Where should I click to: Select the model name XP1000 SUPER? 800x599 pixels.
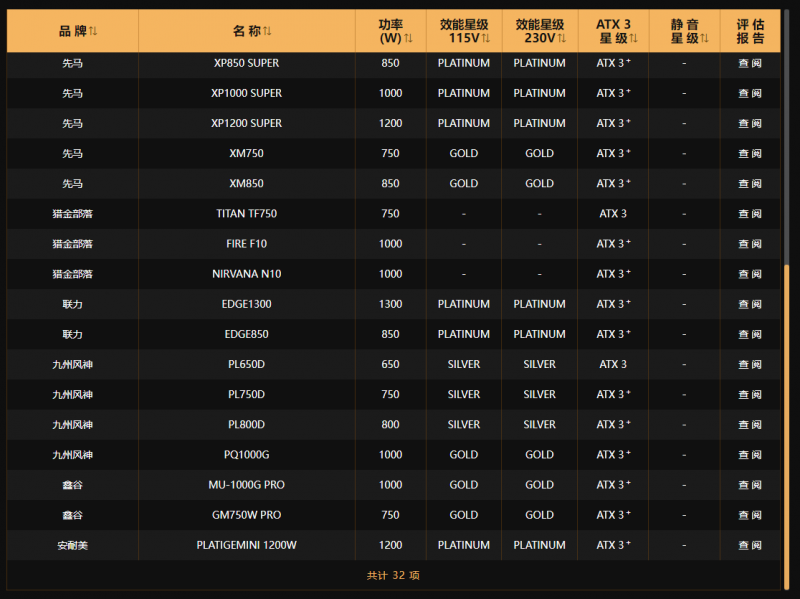coord(246,93)
